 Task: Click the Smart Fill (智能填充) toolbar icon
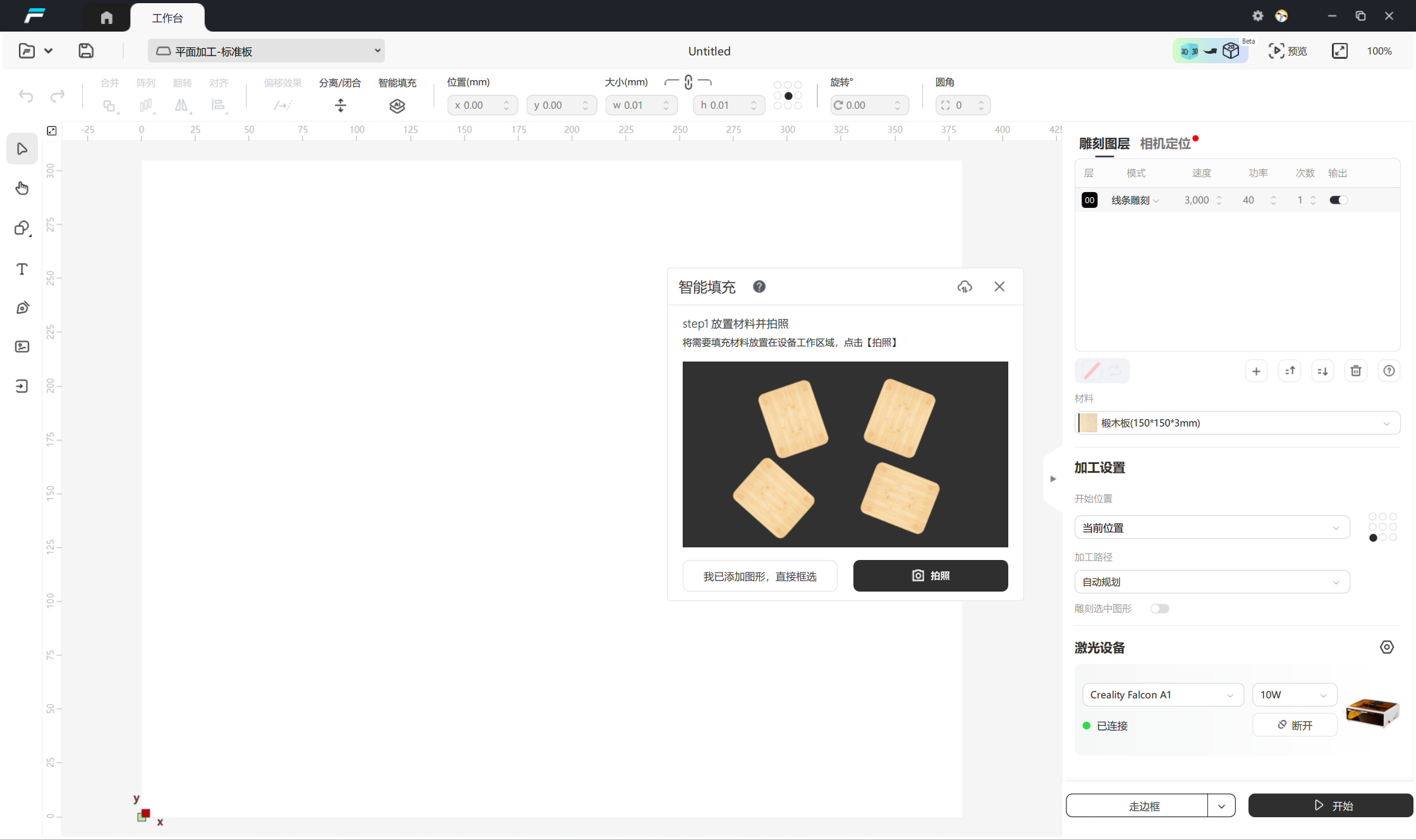[397, 106]
